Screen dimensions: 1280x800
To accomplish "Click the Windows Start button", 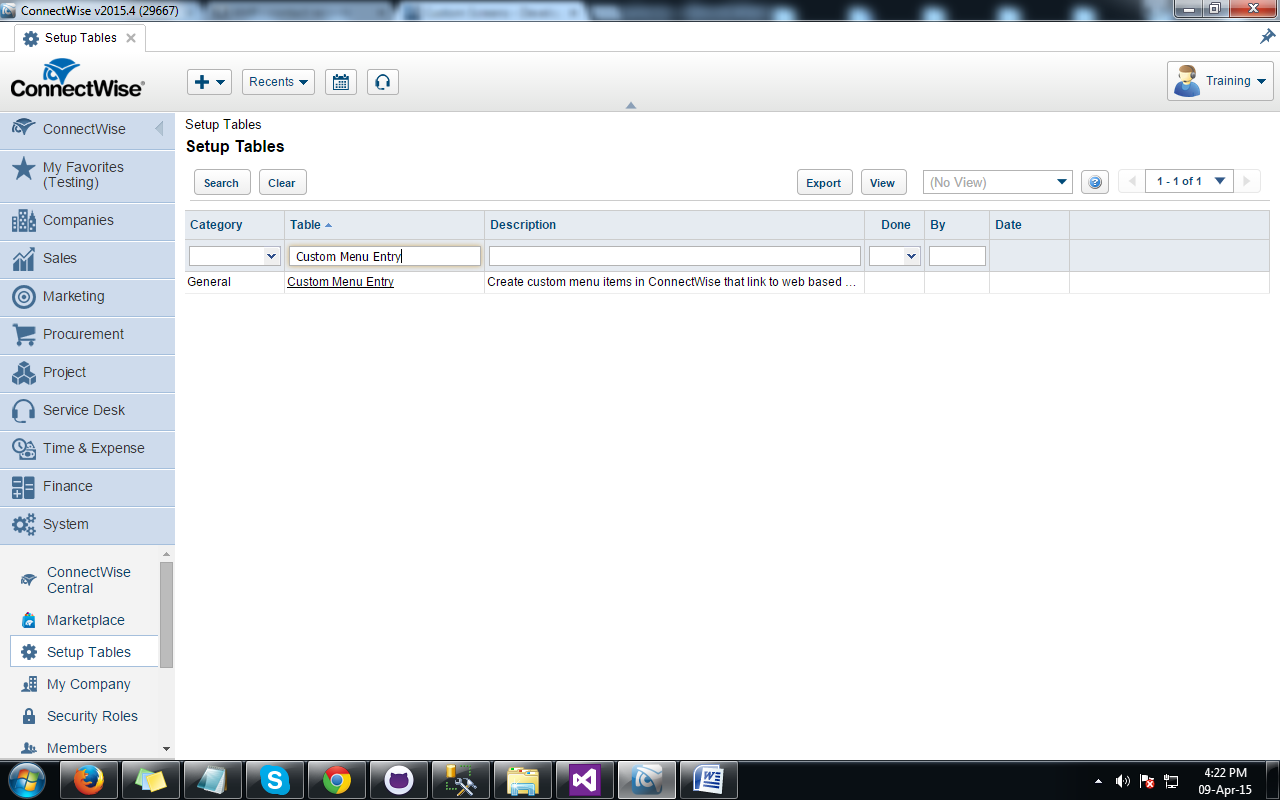I will point(26,780).
